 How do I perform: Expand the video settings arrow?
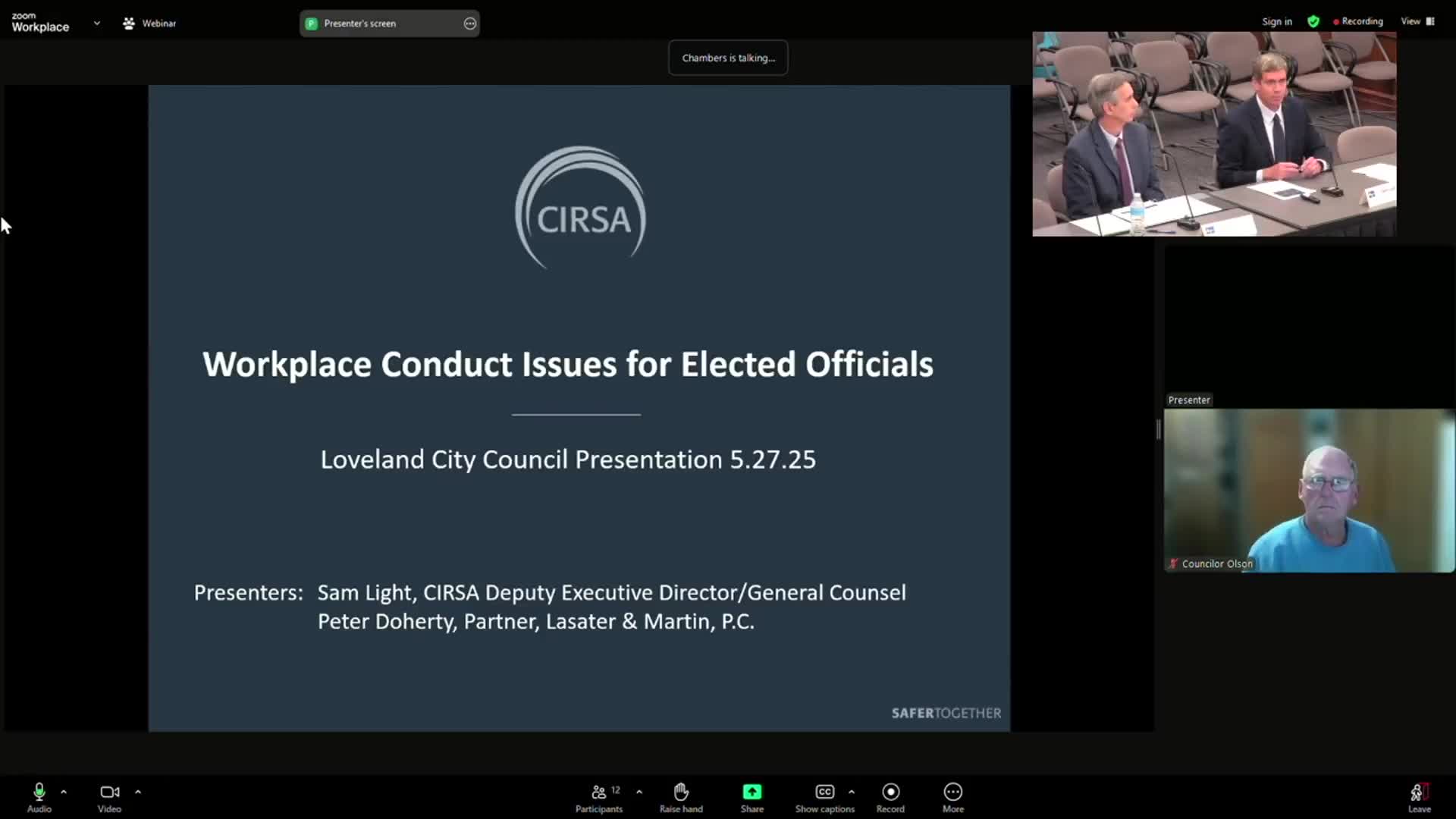pyautogui.click(x=138, y=792)
